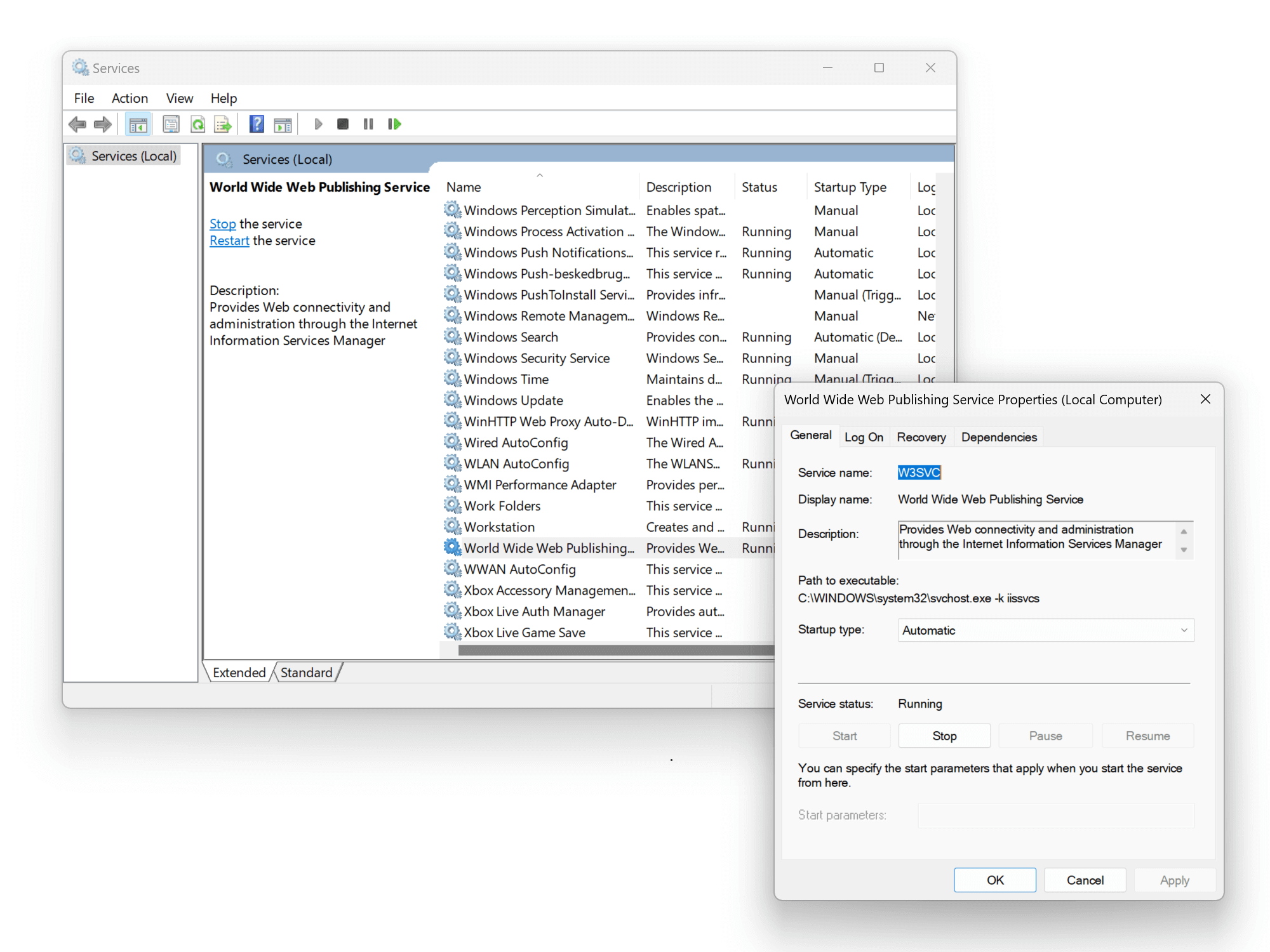Switch to the Dependencies tab
This screenshot has width=1270, height=952.
tap(998, 437)
